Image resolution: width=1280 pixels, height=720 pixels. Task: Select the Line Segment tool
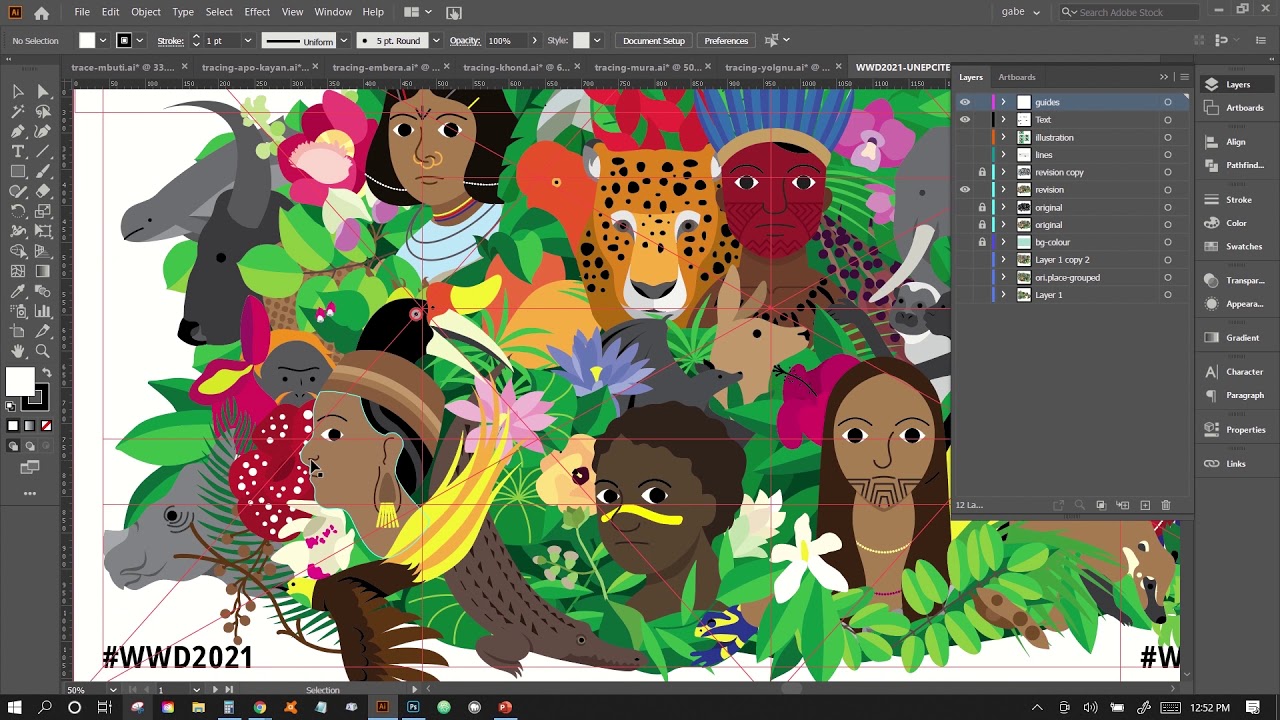[x=43, y=151]
